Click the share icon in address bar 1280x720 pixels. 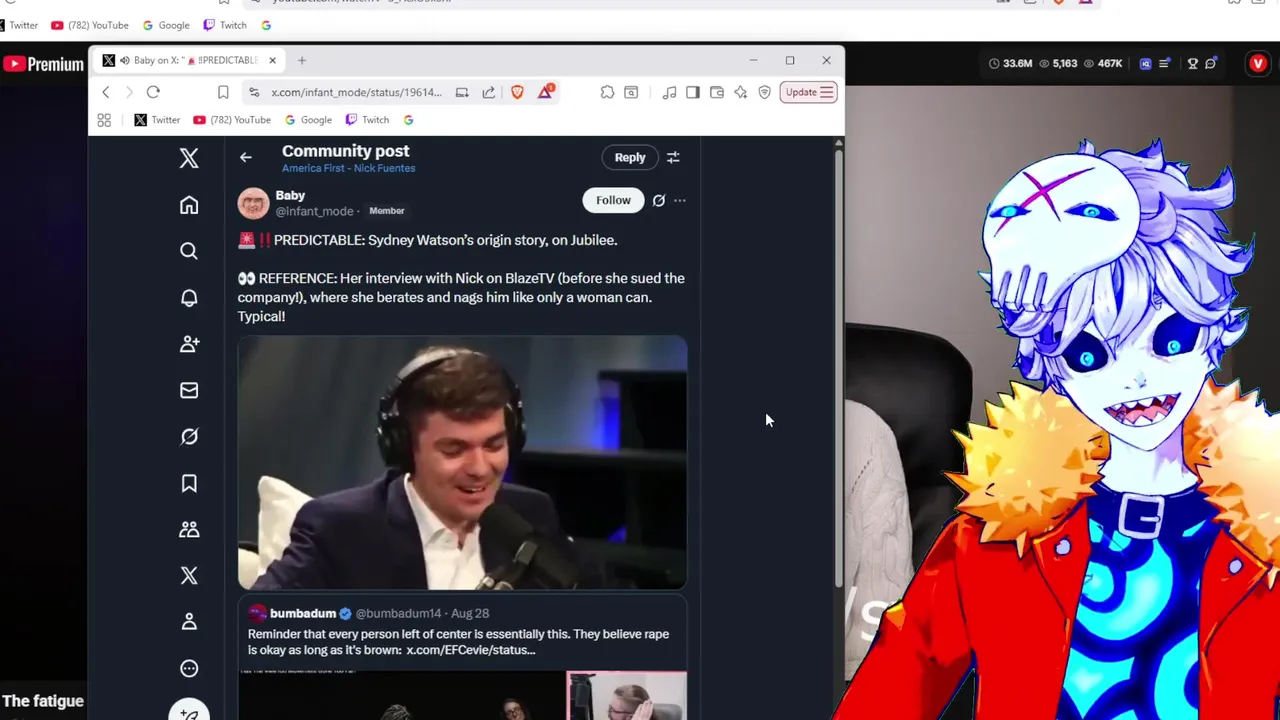[488, 92]
